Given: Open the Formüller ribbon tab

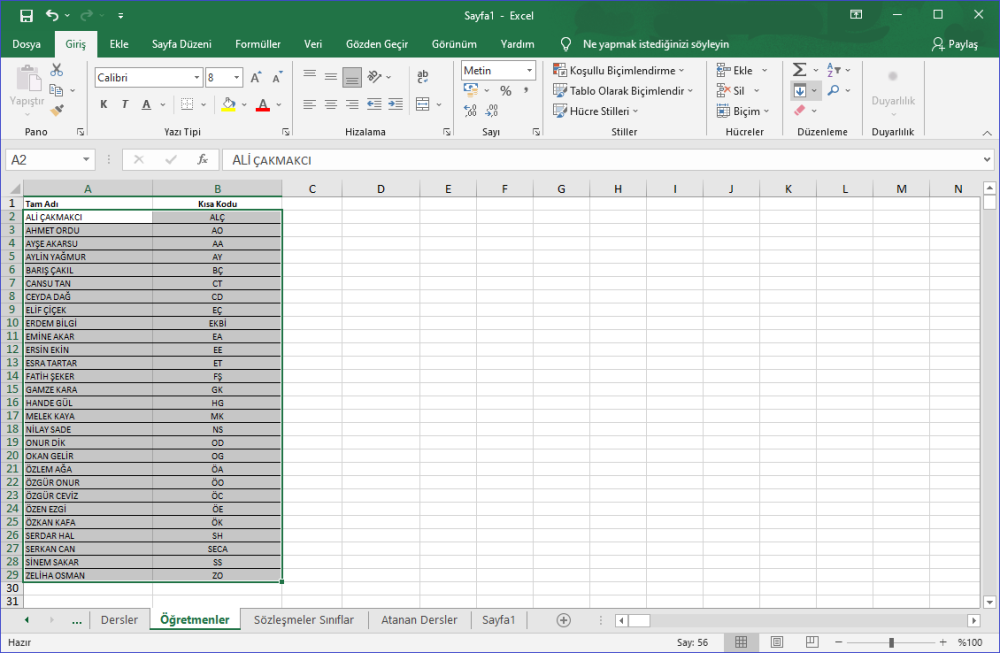Looking at the screenshot, I should pyautogui.click(x=257, y=44).
